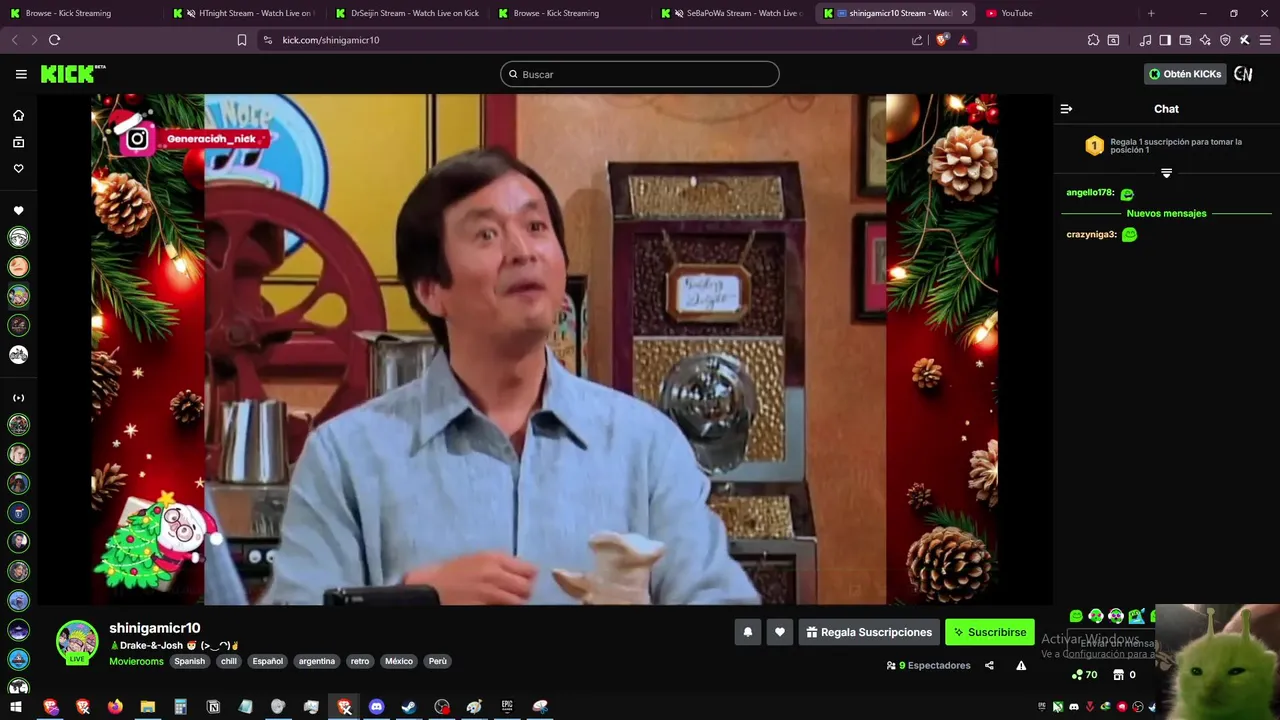Click angello178 username in chat
Image resolution: width=1280 pixels, height=720 pixels.
[x=1090, y=193]
